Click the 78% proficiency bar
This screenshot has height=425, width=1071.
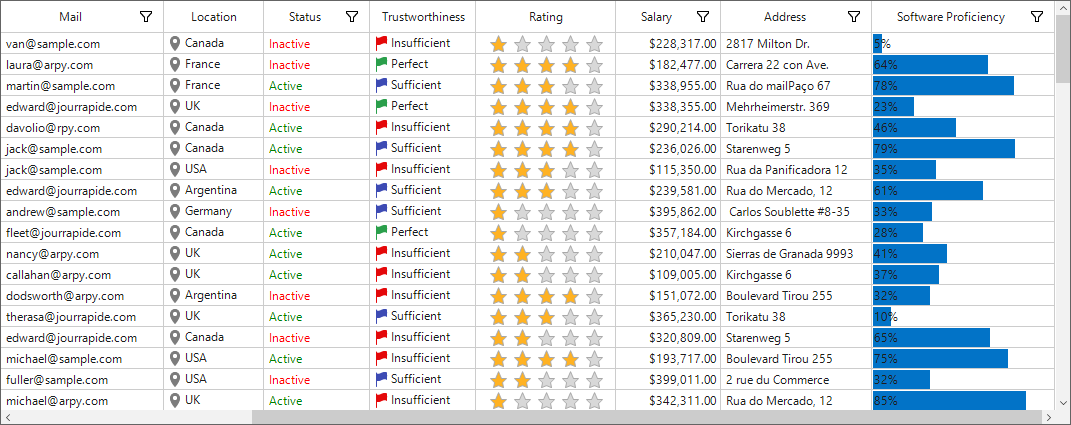943,86
